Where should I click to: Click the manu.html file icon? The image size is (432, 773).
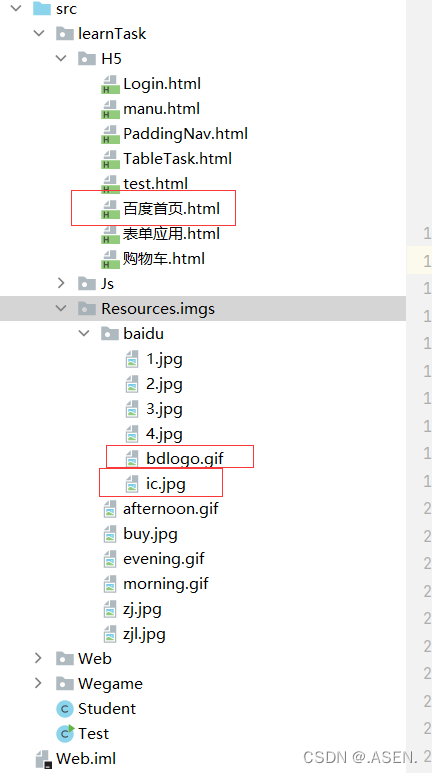click(110, 109)
